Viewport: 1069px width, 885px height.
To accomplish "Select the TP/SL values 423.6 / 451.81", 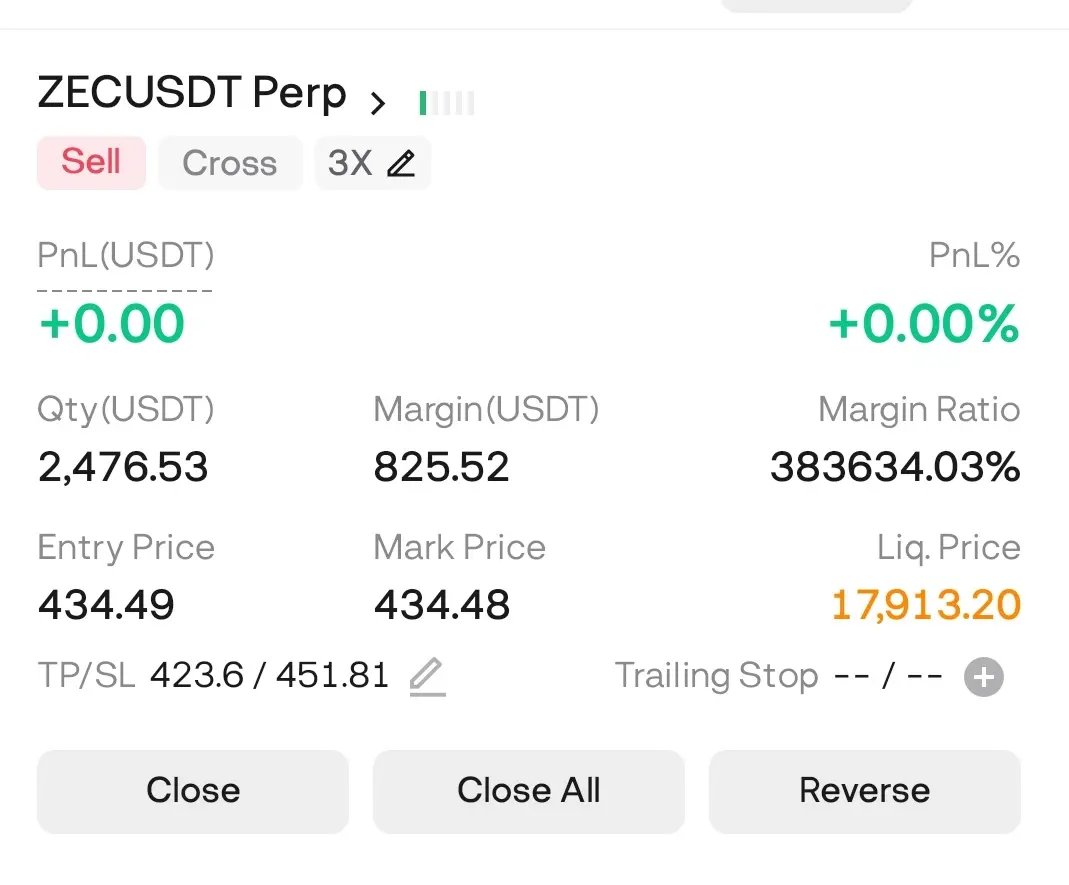I will [269, 675].
